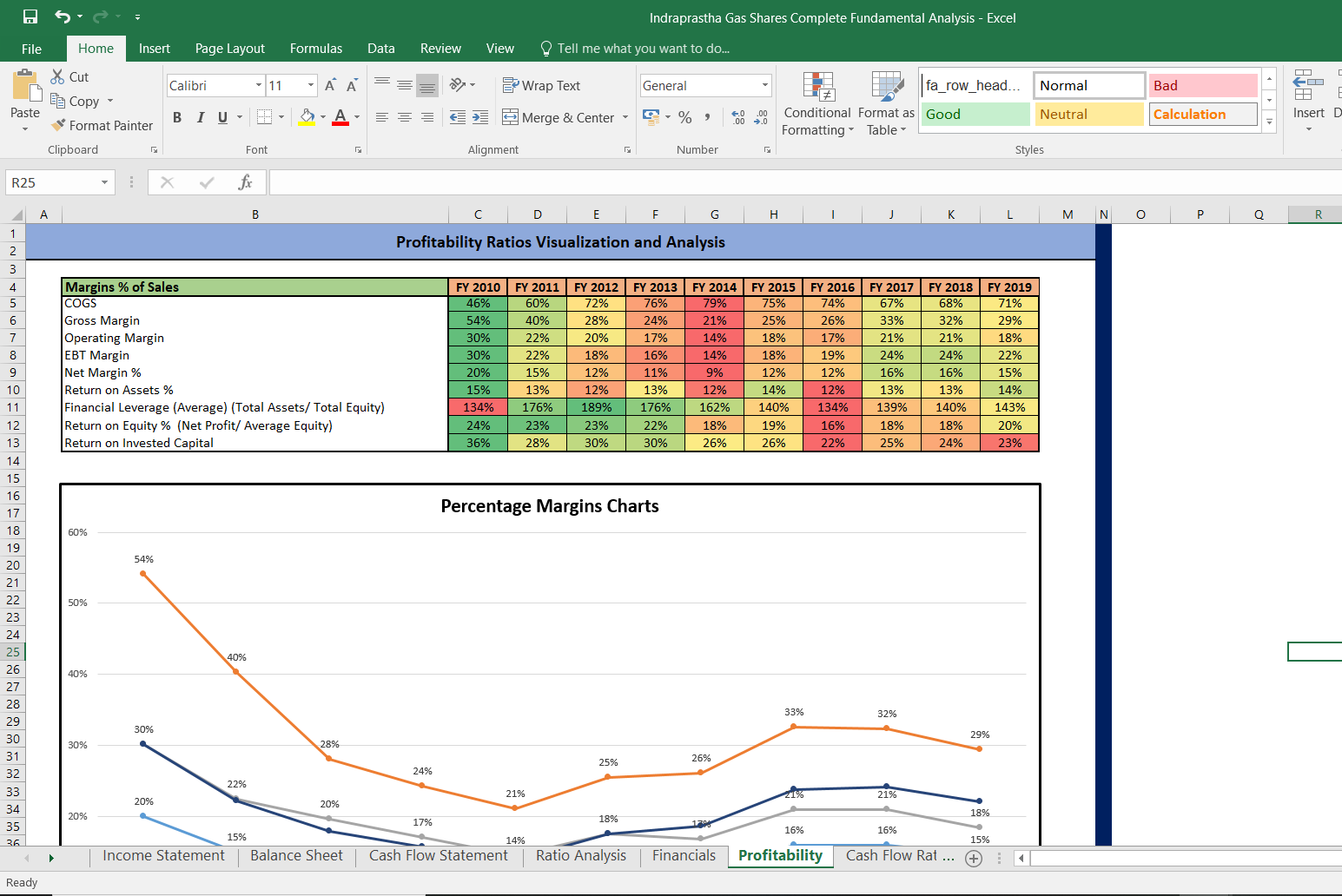Click the Paste clipboard icon
This screenshot has height=896, width=1342.
(x=26, y=86)
